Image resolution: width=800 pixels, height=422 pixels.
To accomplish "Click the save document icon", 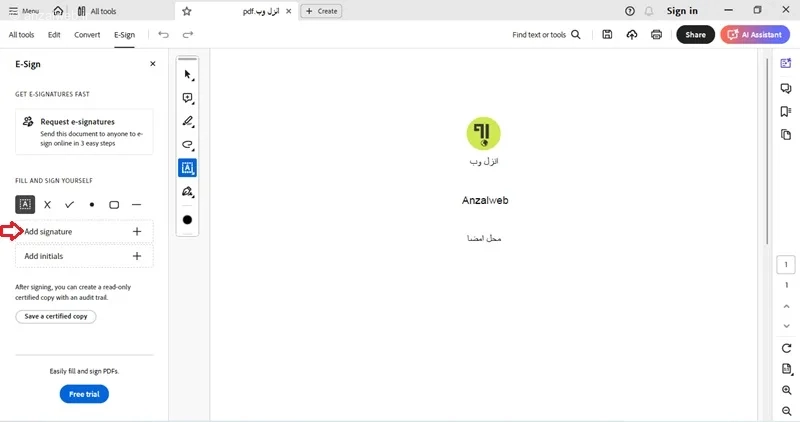I will click(607, 35).
